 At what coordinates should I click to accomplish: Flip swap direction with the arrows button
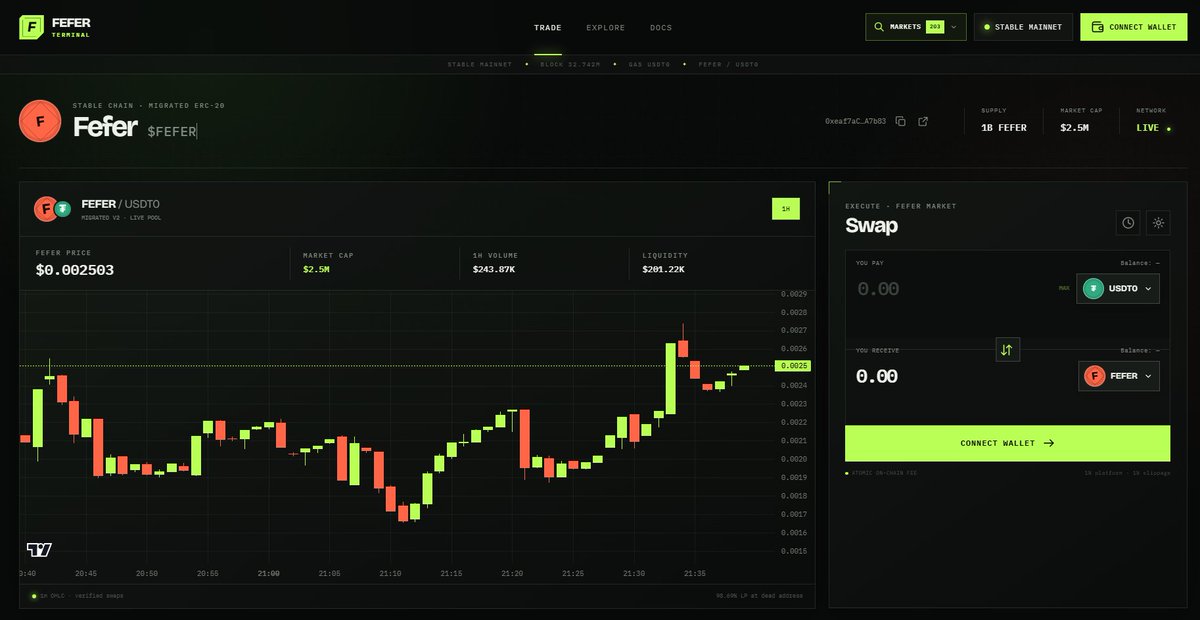point(1007,350)
